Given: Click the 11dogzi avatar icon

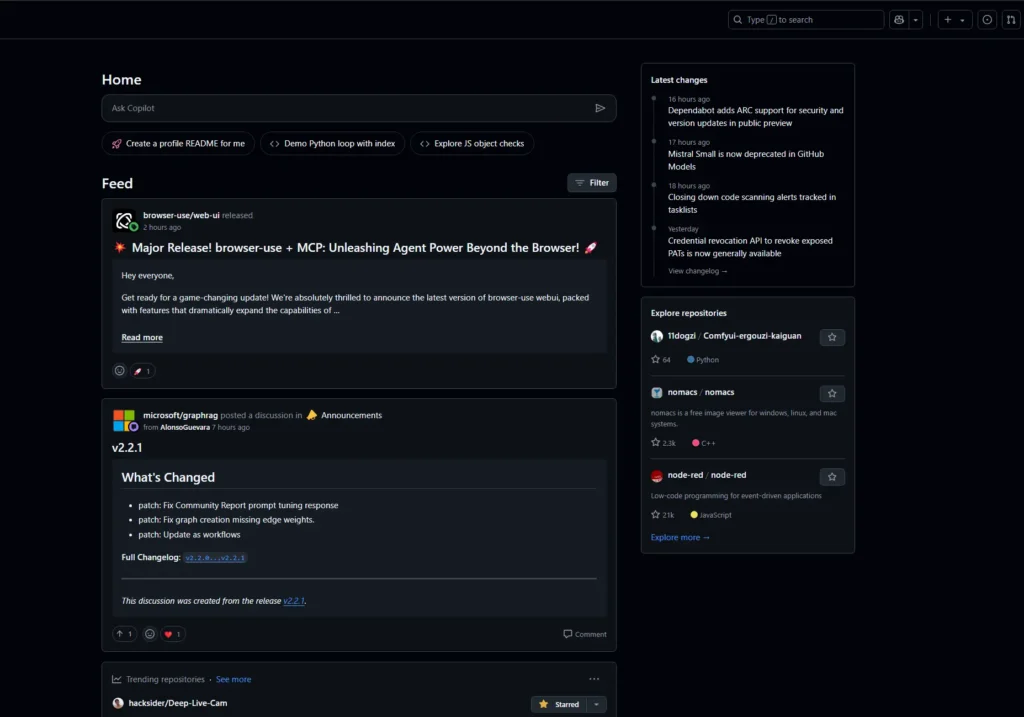Looking at the screenshot, I should [657, 336].
